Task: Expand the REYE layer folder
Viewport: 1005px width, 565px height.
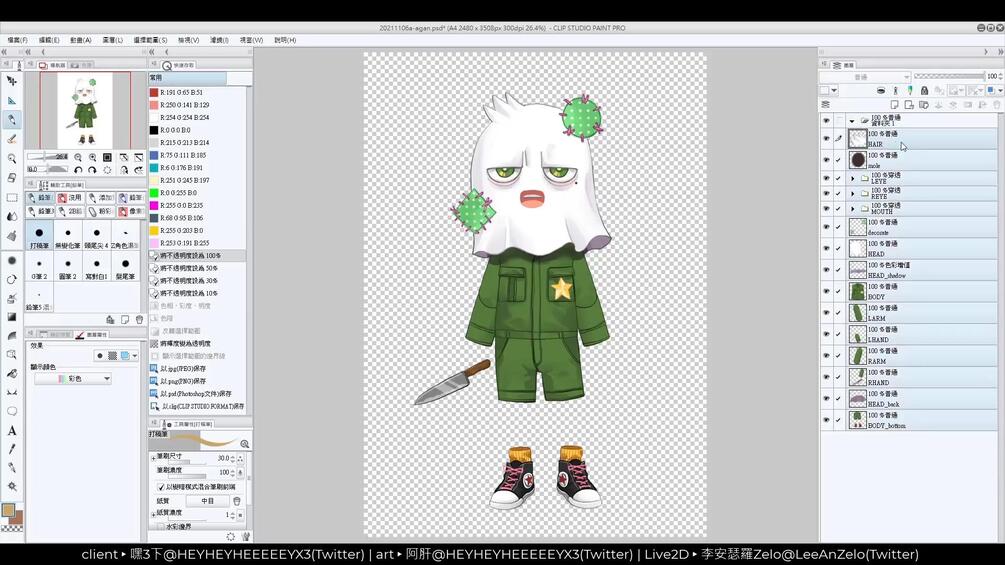Action: [x=852, y=193]
